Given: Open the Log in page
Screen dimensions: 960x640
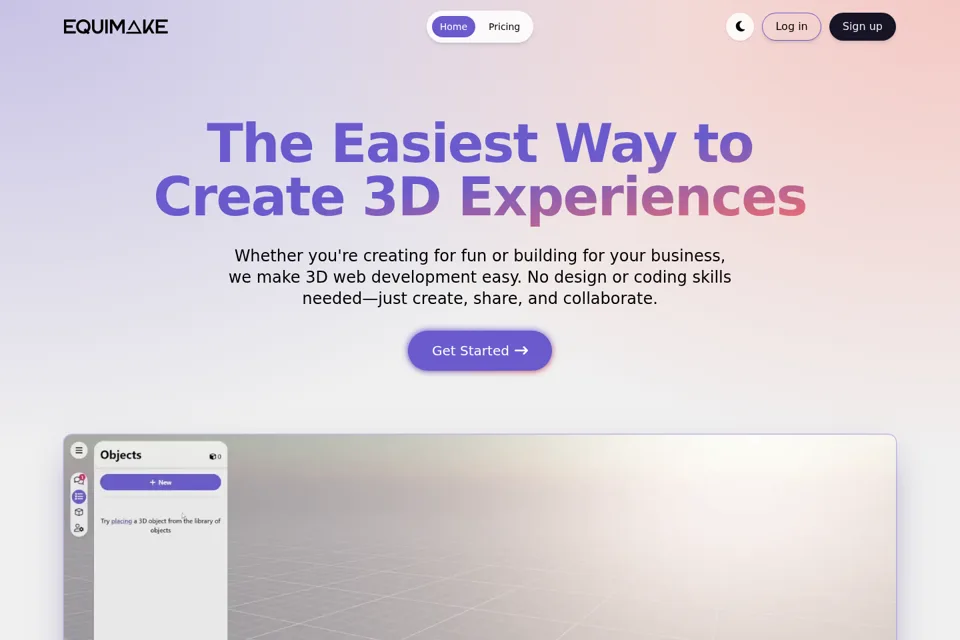Looking at the screenshot, I should tap(791, 26).
